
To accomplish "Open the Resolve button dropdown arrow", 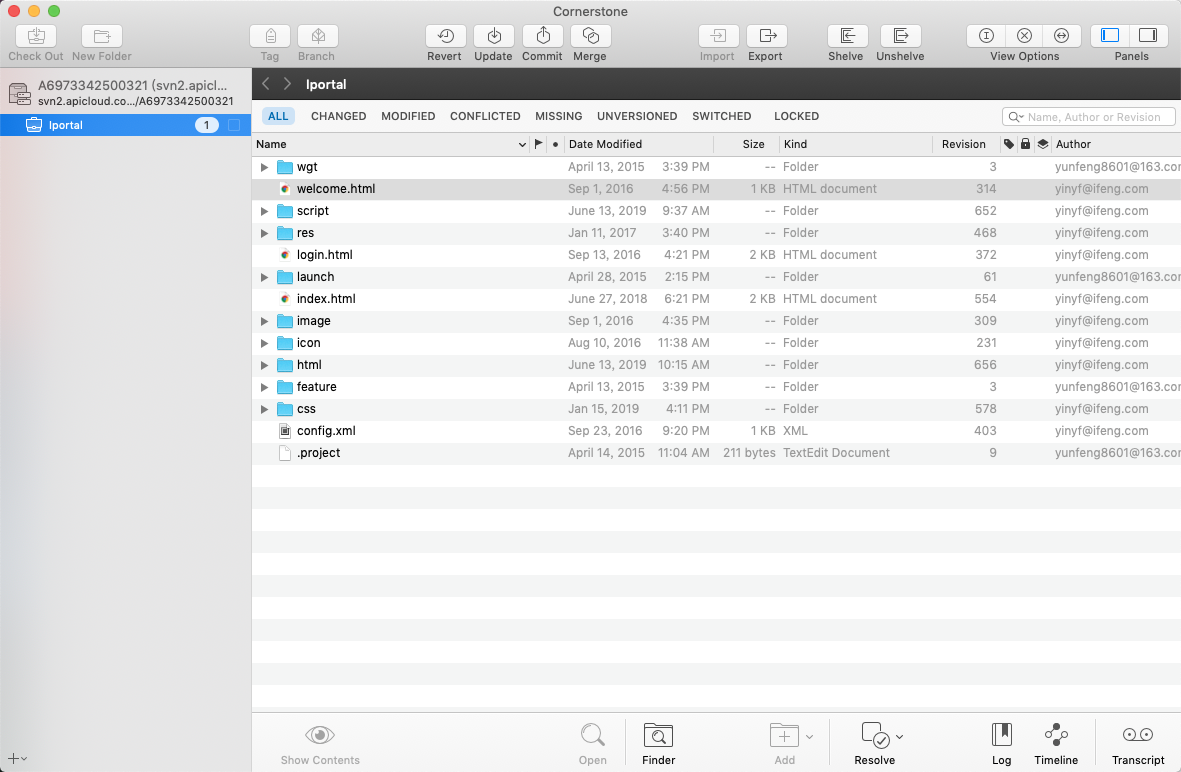I will (900, 737).
